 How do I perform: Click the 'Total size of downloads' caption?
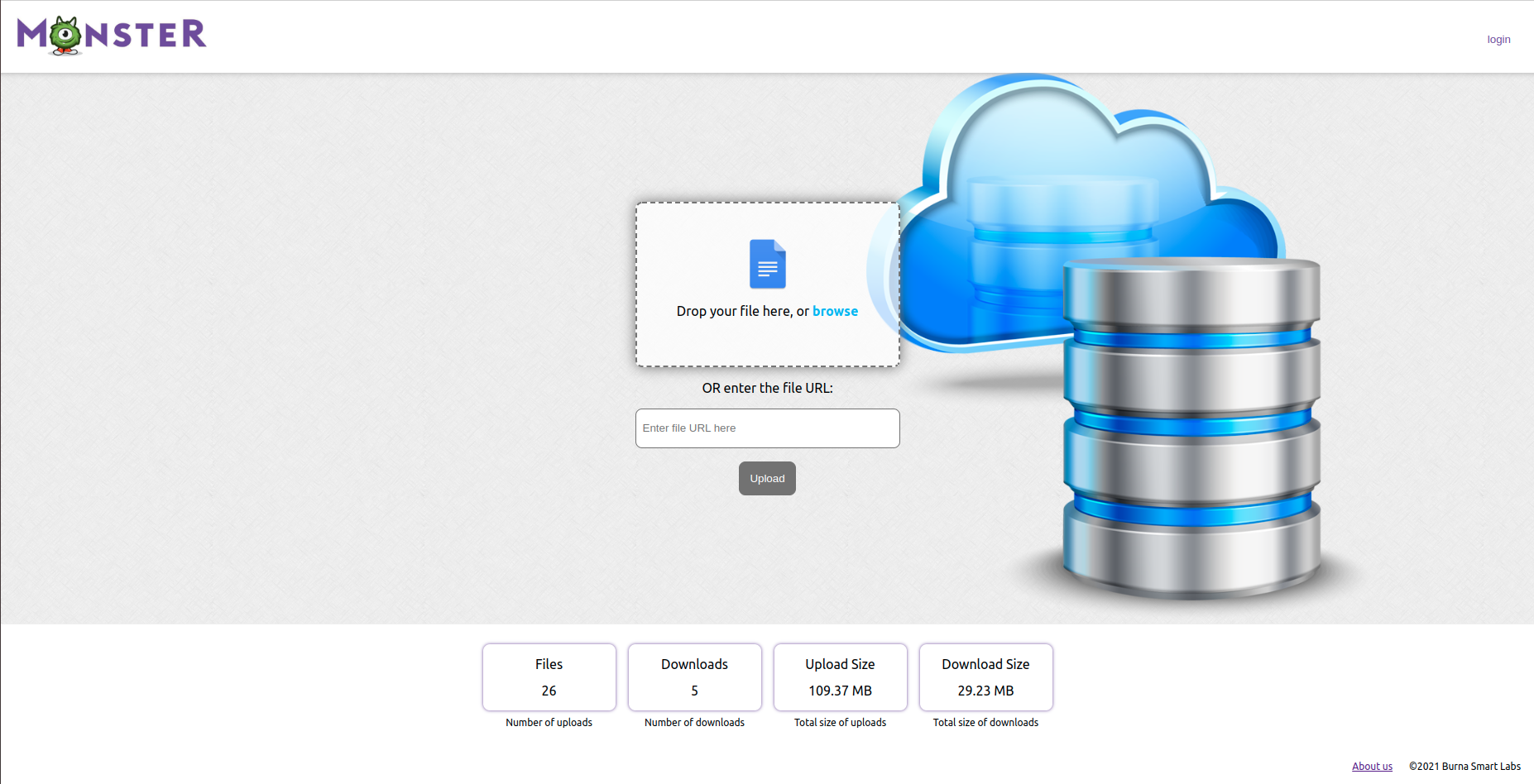click(x=986, y=723)
